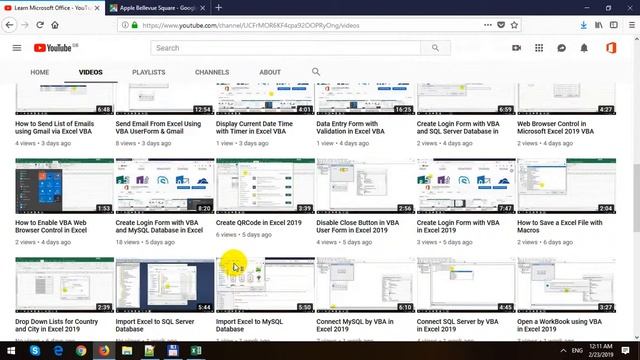Open 'How to Save a Excel File with Macros' link

click(x=560, y=226)
